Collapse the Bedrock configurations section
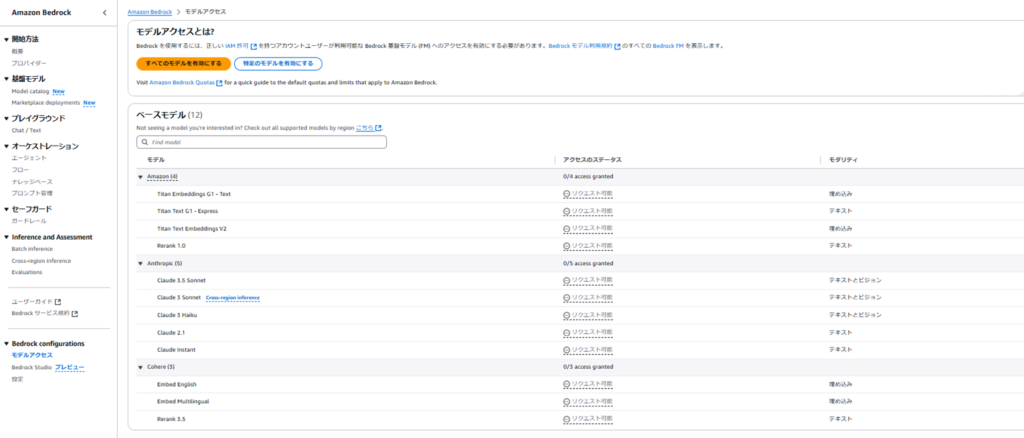The width and height of the screenshot is (1024, 438). tap(7, 343)
